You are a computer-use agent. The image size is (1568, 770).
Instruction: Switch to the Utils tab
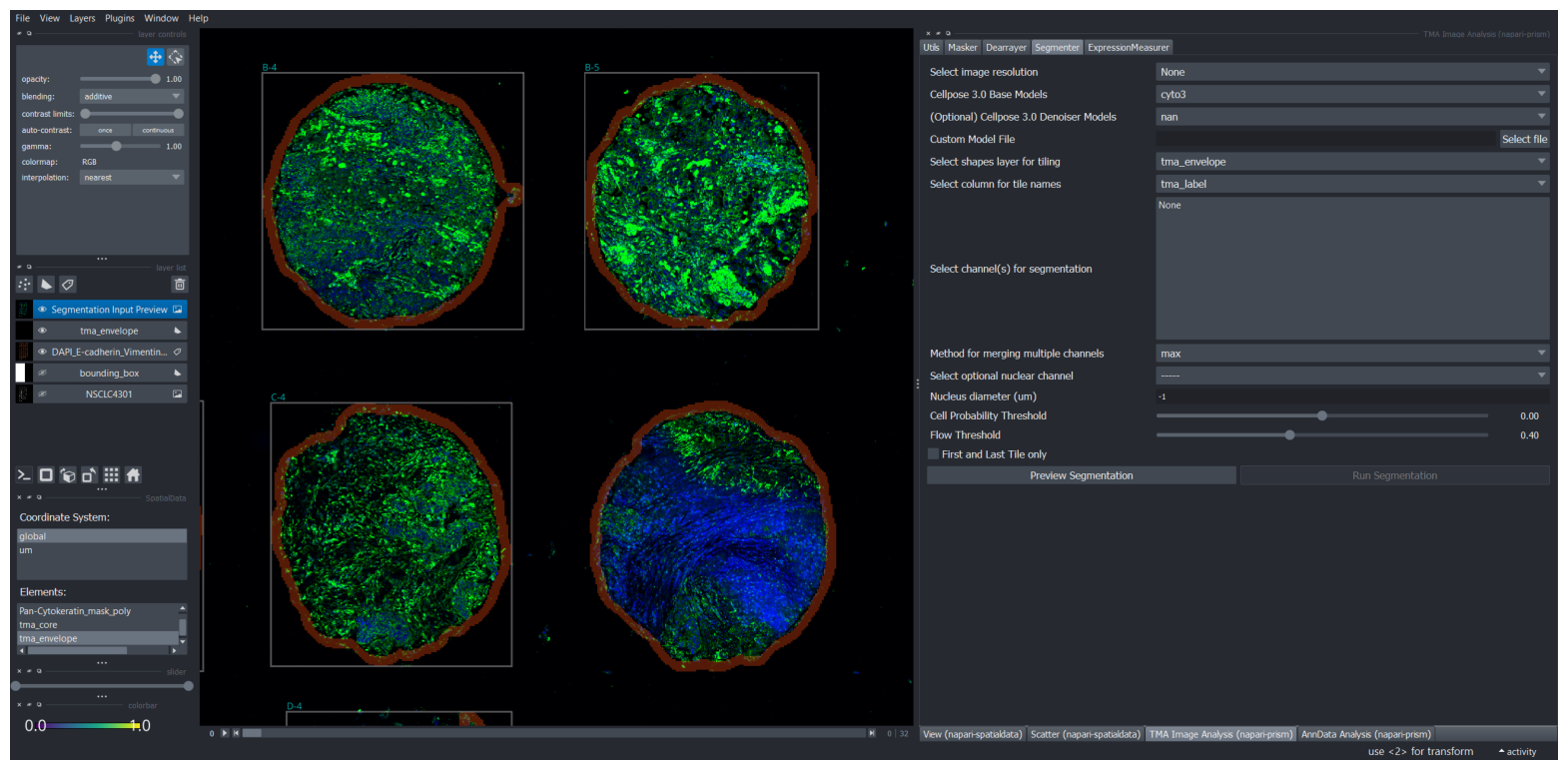click(931, 47)
